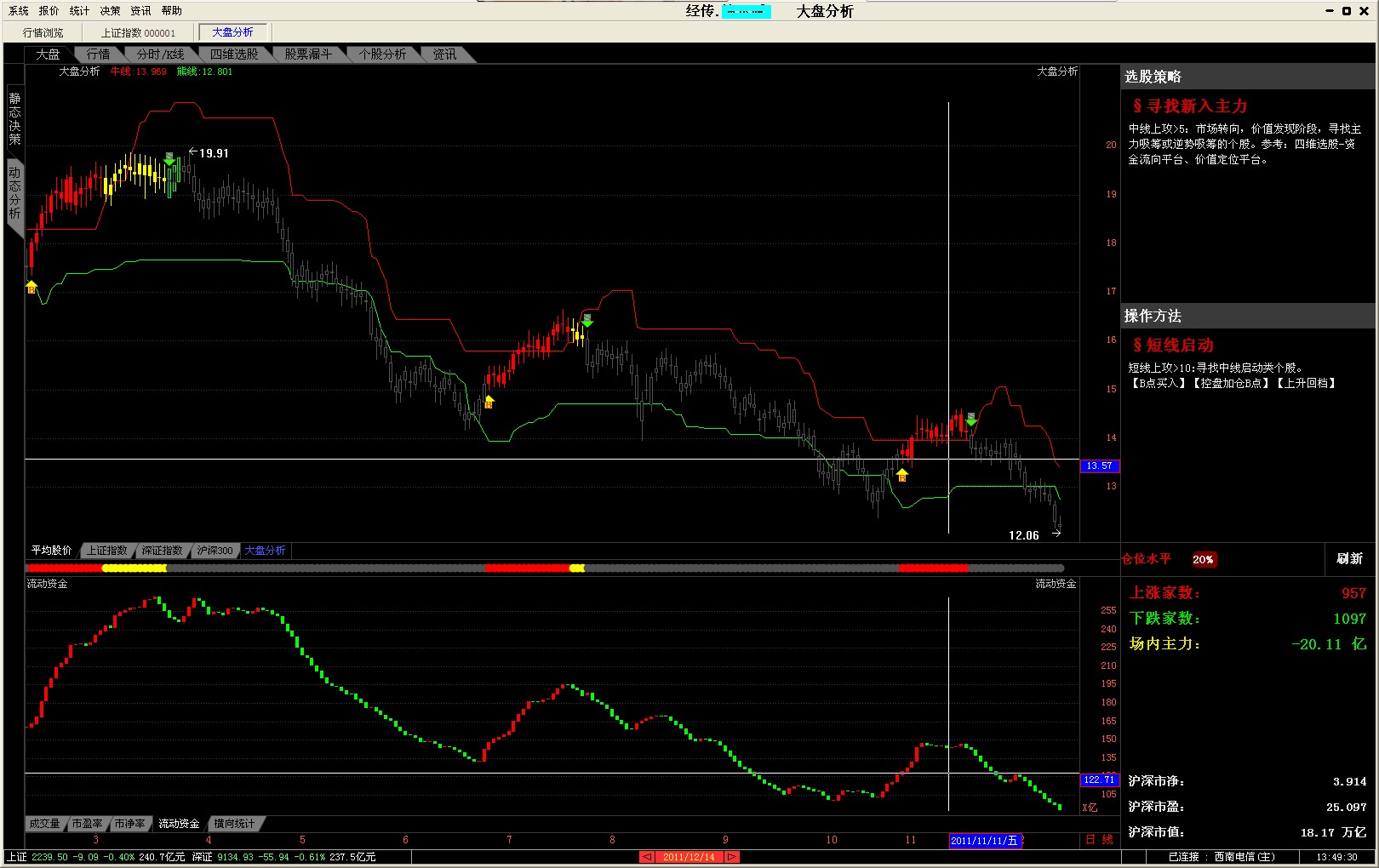Click the 日线 period label
The width and height of the screenshot is (1379, 868).
[1100, 840]
